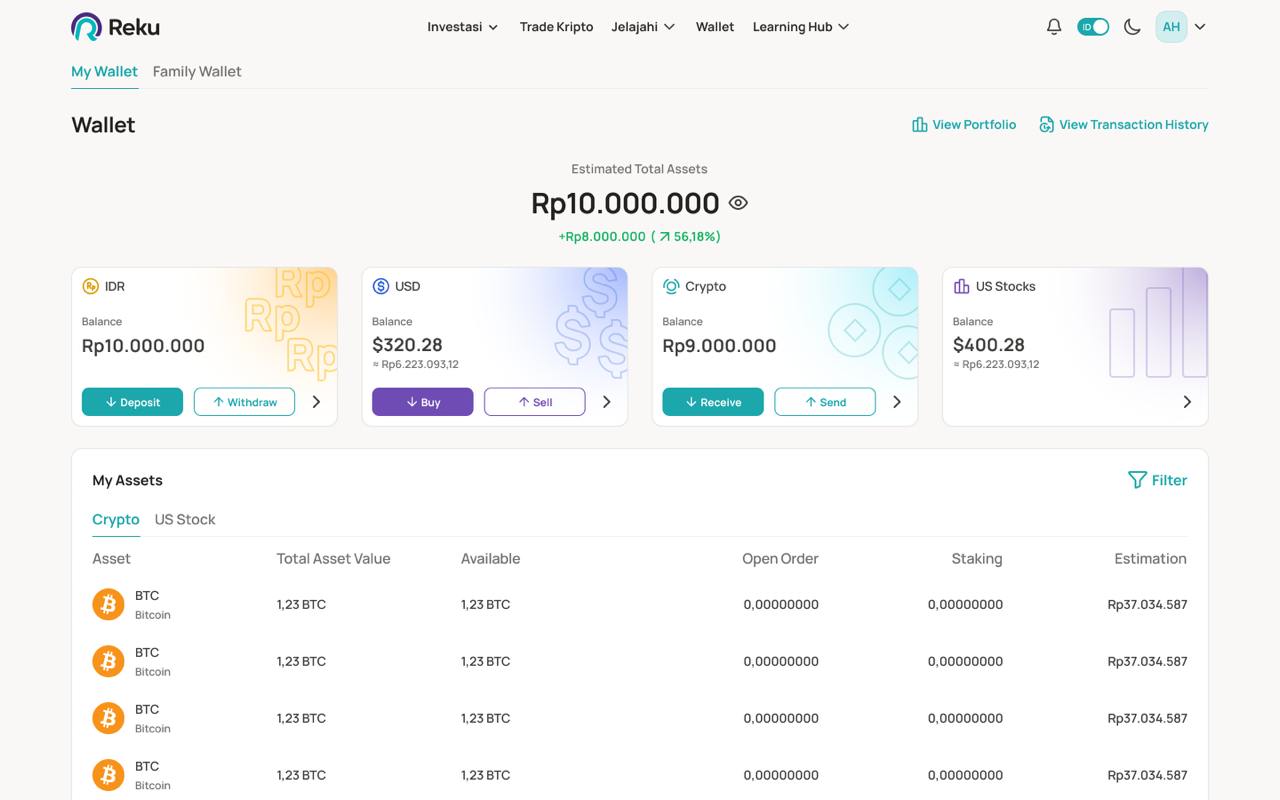The width and height of the screenshot is (1280, 800).
Task: Open Filter options in My Assets
Action: 1158,480
